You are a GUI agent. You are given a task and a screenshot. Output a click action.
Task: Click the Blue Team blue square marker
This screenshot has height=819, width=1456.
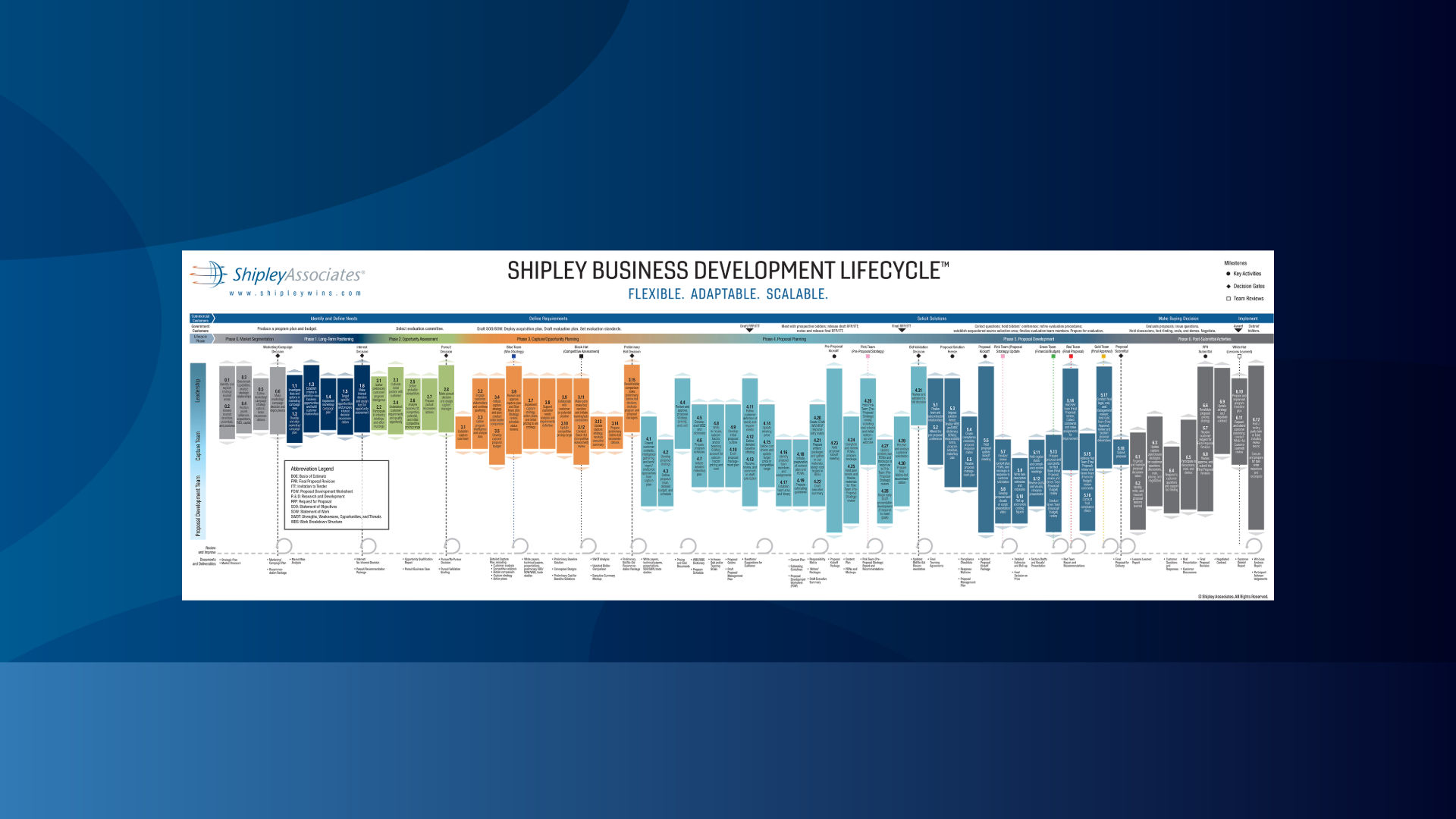(513, 356)
